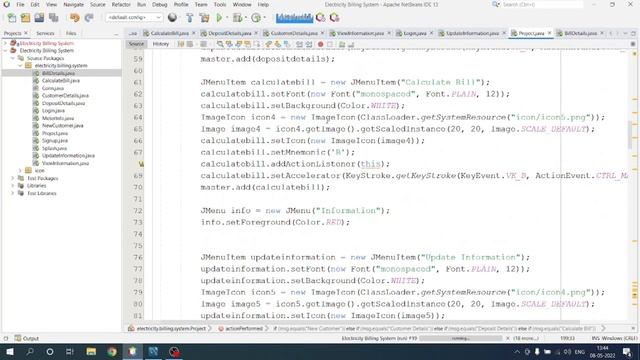Viewport: 640px width, 360px height.
Task: Expand the first (red) Electricity Billing System project
Action: click(5, 43)
